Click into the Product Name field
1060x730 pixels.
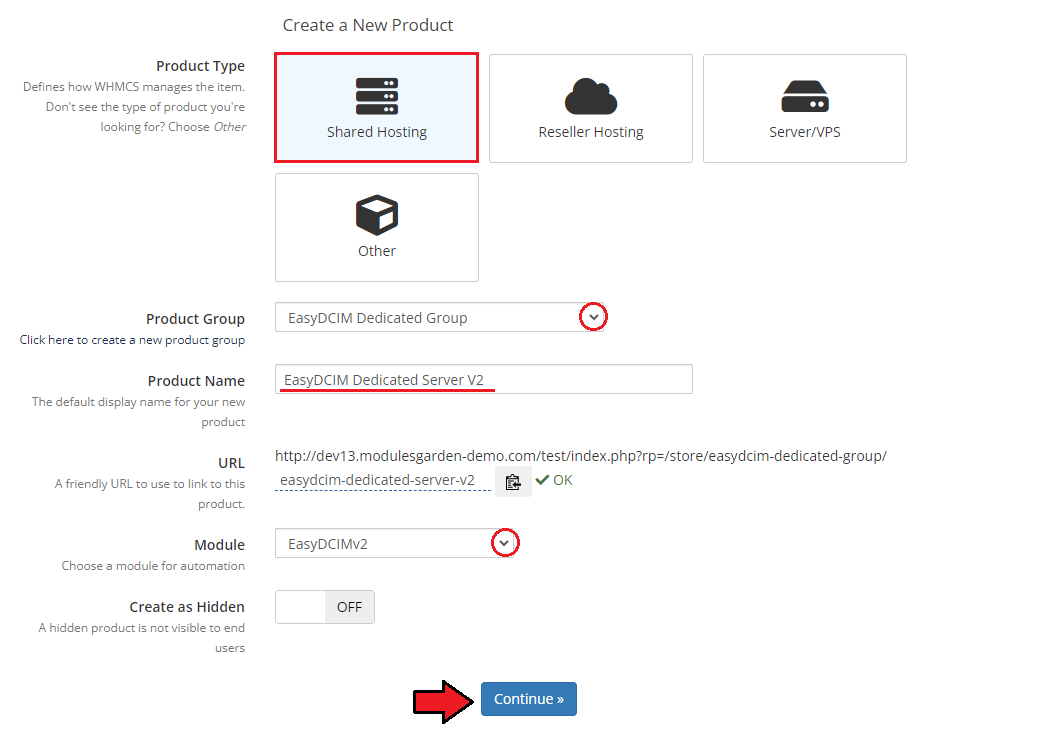coord(483,379)
